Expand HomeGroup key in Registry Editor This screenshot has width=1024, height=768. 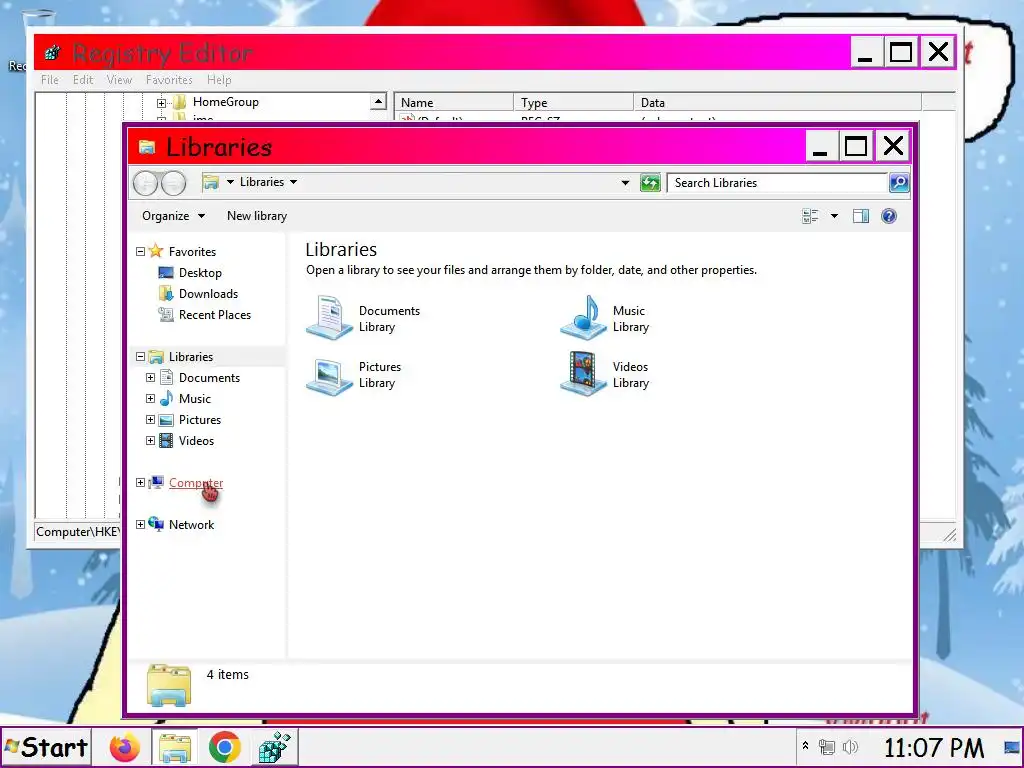click(161, 103)
